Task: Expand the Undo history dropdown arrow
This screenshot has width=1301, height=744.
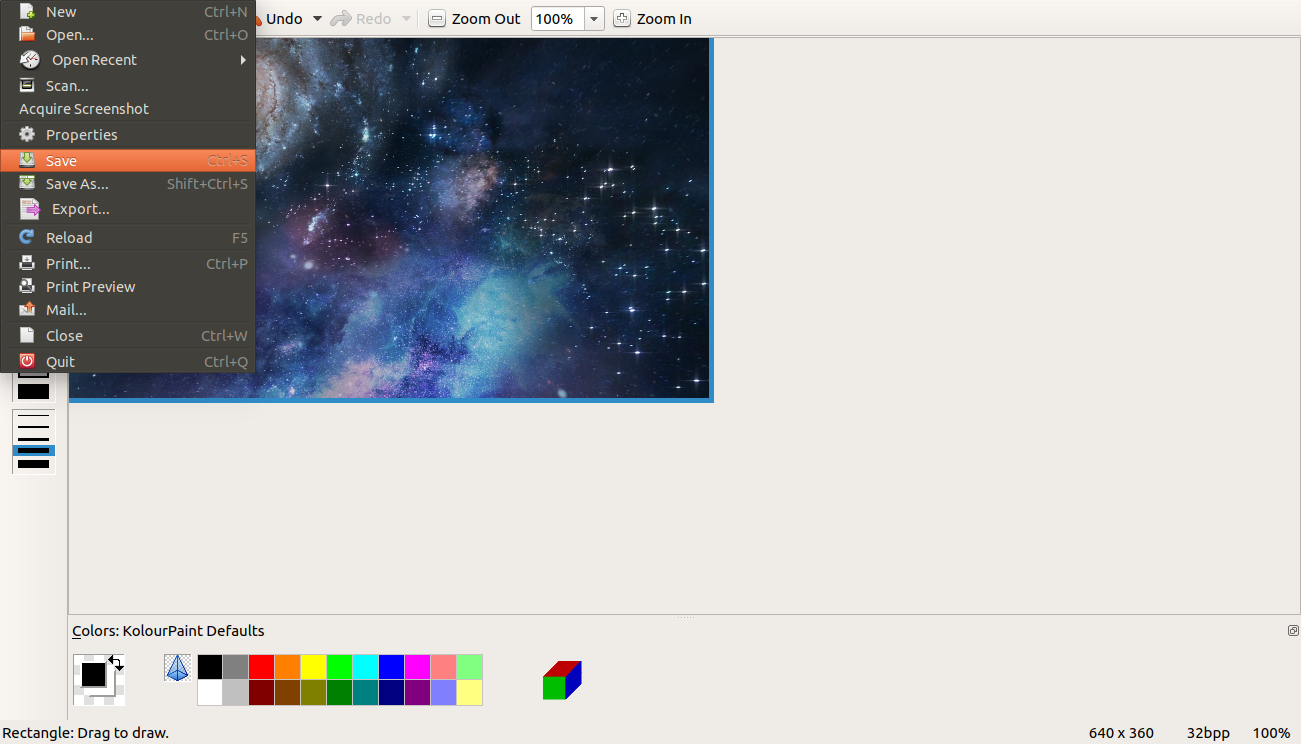Action: pyautogui.click(x=317, y=19)
